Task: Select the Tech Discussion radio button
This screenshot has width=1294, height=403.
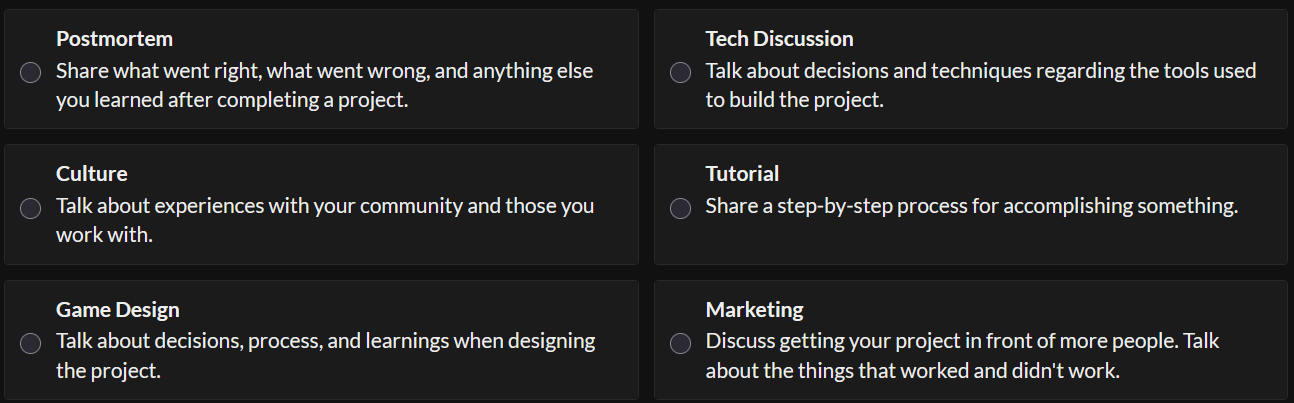Action: click(x=680, y=73)
